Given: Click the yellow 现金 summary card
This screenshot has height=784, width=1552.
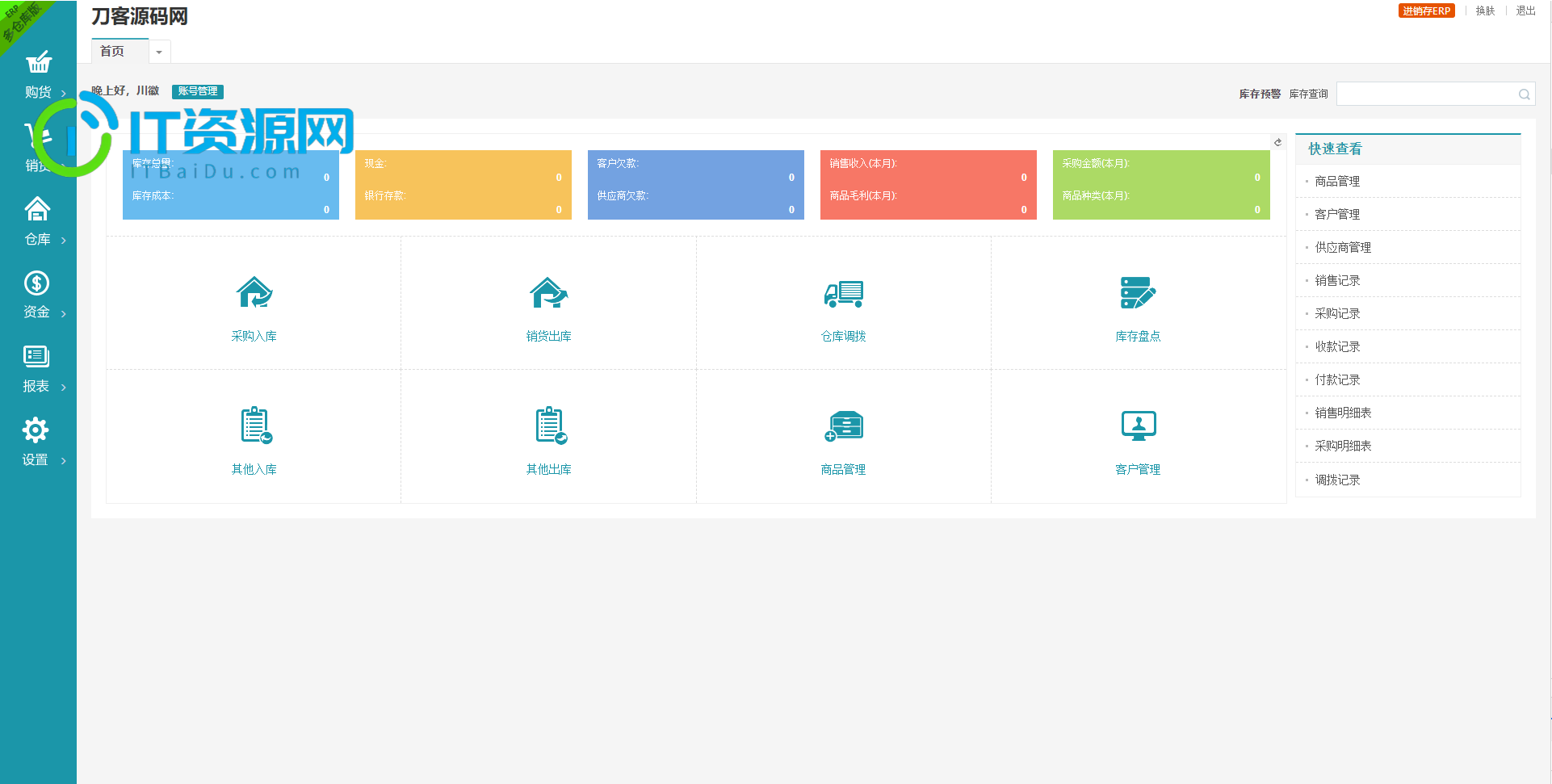Looking at the screenshot, I should pos(464,185).
